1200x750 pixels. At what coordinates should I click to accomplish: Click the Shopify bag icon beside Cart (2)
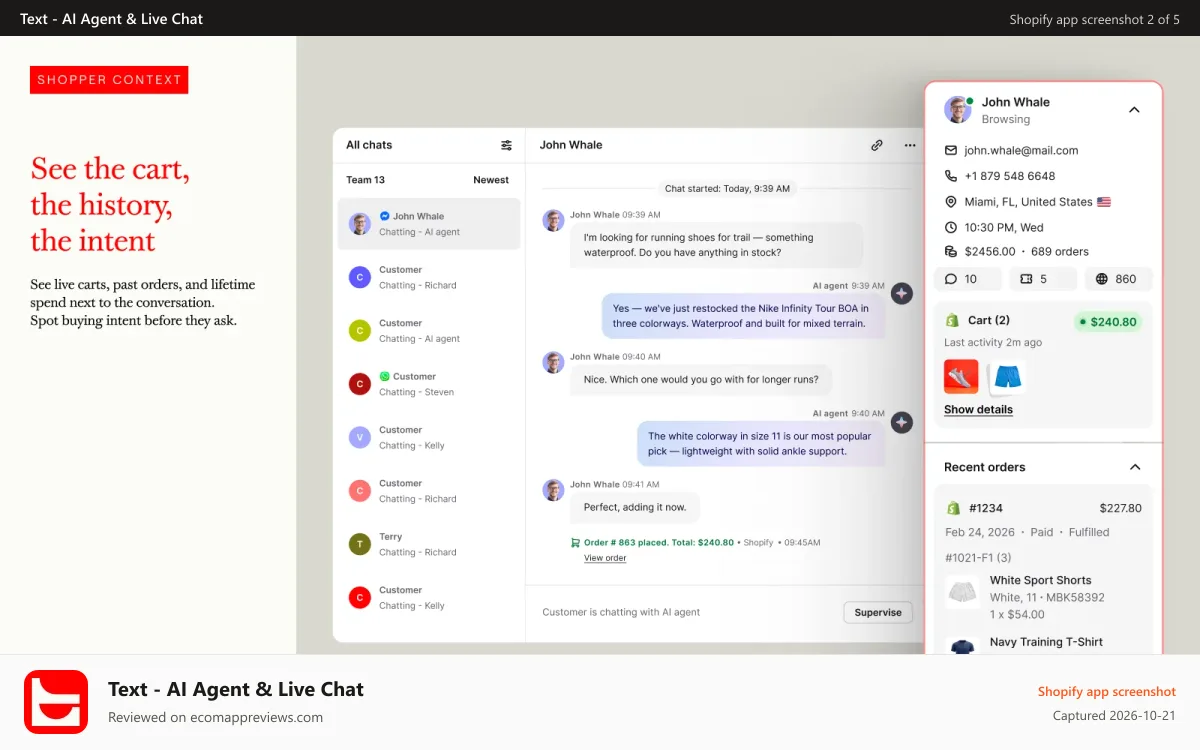tap(953, 321)
